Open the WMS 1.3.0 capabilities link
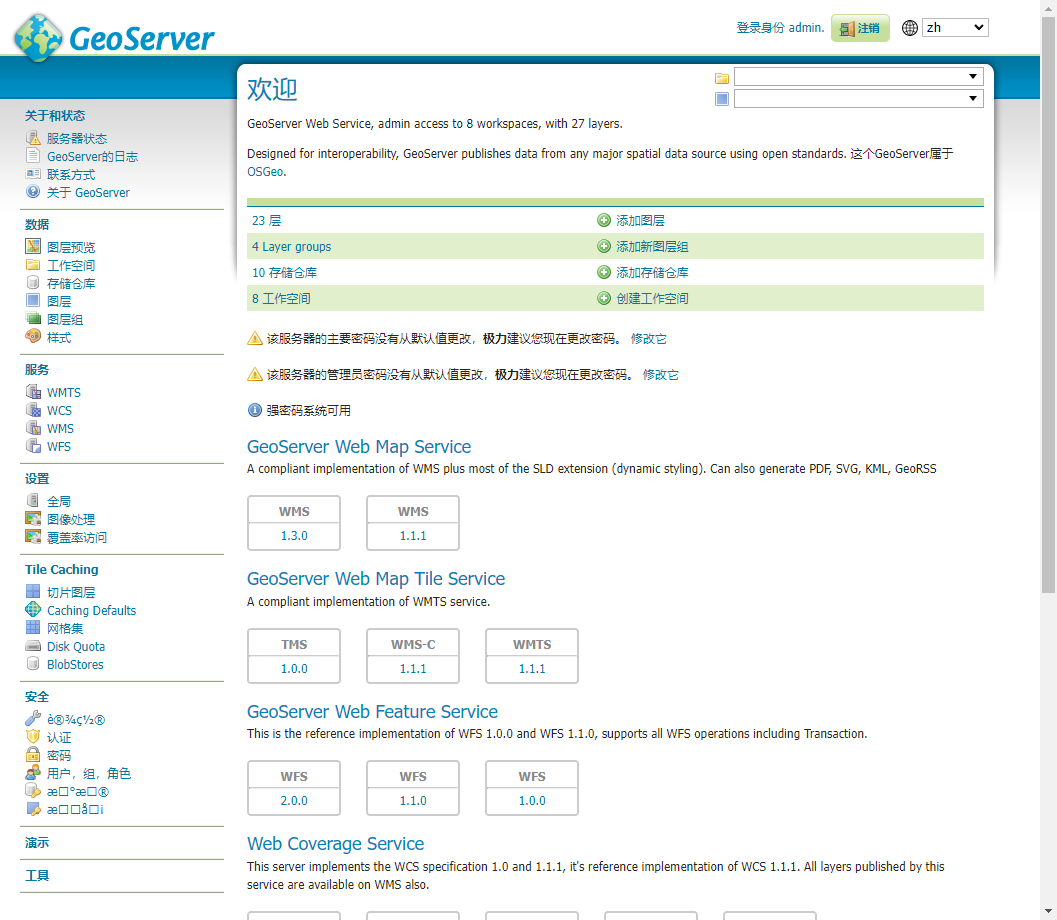Screen dimensions: 1057x920 coord(294,535)
